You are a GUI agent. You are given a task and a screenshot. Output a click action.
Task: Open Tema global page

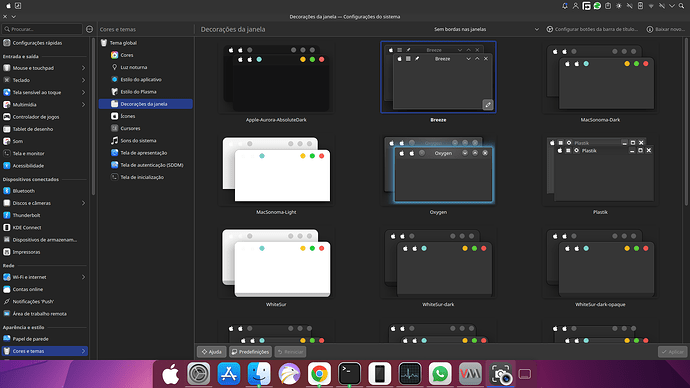[x=146, y=43]
